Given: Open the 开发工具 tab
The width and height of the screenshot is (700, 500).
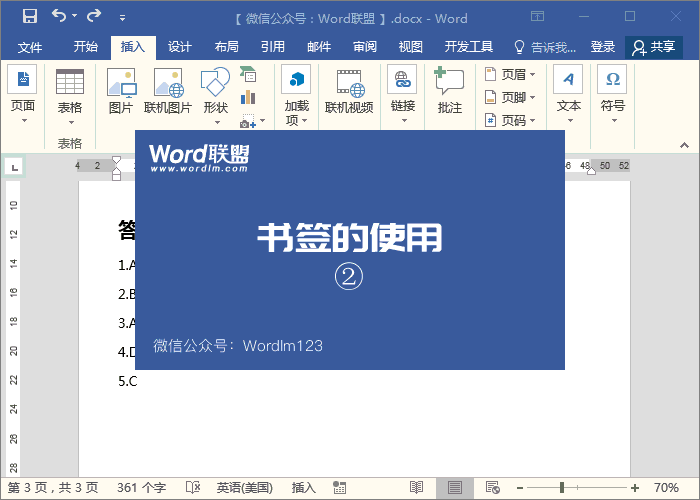Looking at the screenshot, I should click(469, 47).
